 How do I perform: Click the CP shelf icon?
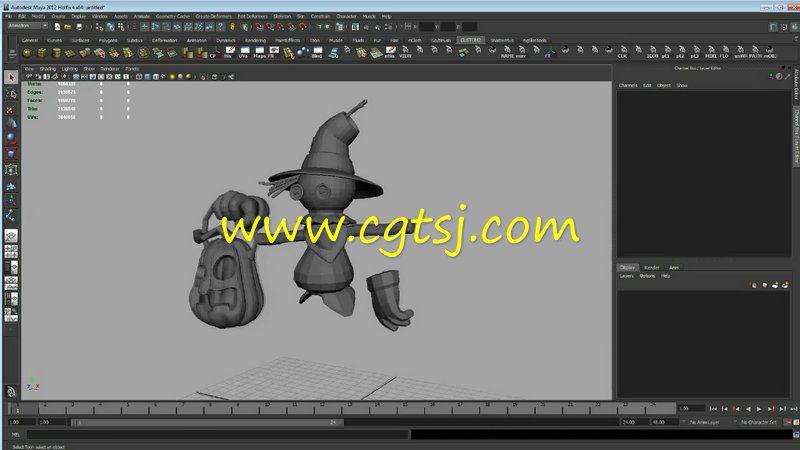click(x=215, y=52)
